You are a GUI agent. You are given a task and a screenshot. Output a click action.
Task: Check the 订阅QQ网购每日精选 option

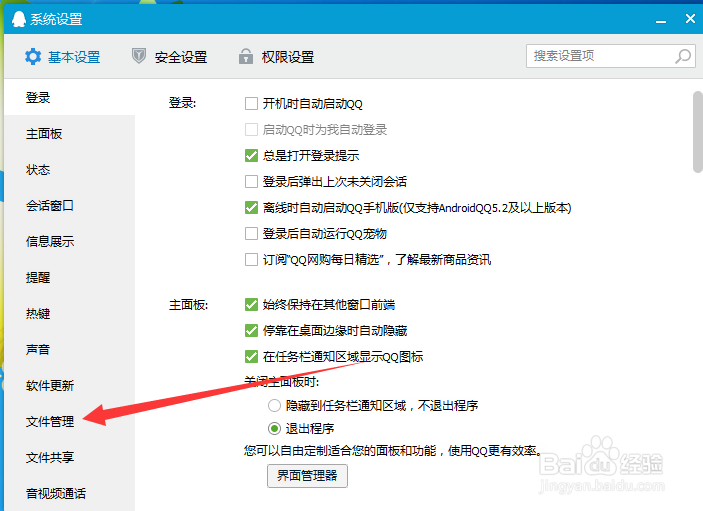[251, 260]
